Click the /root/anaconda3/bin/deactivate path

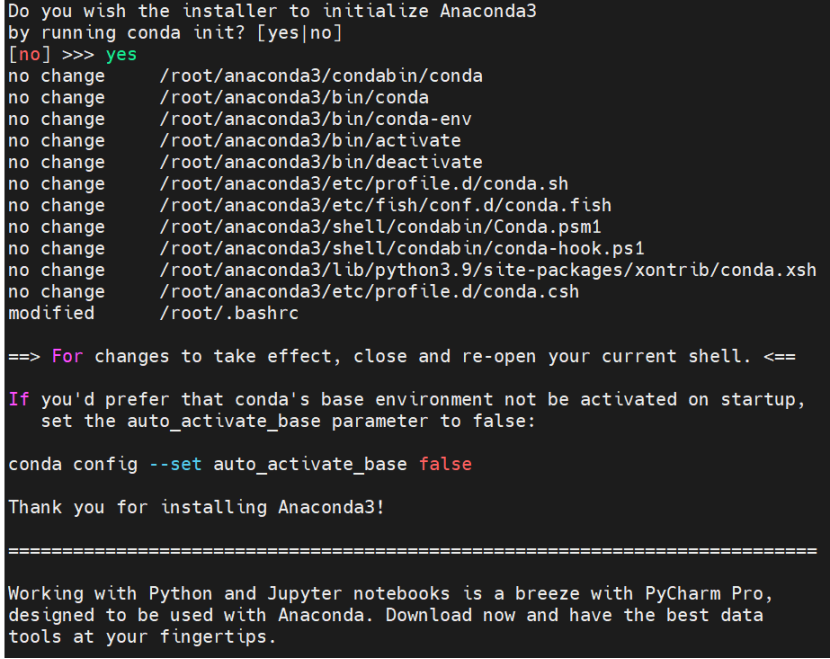(x=320, y=162)
